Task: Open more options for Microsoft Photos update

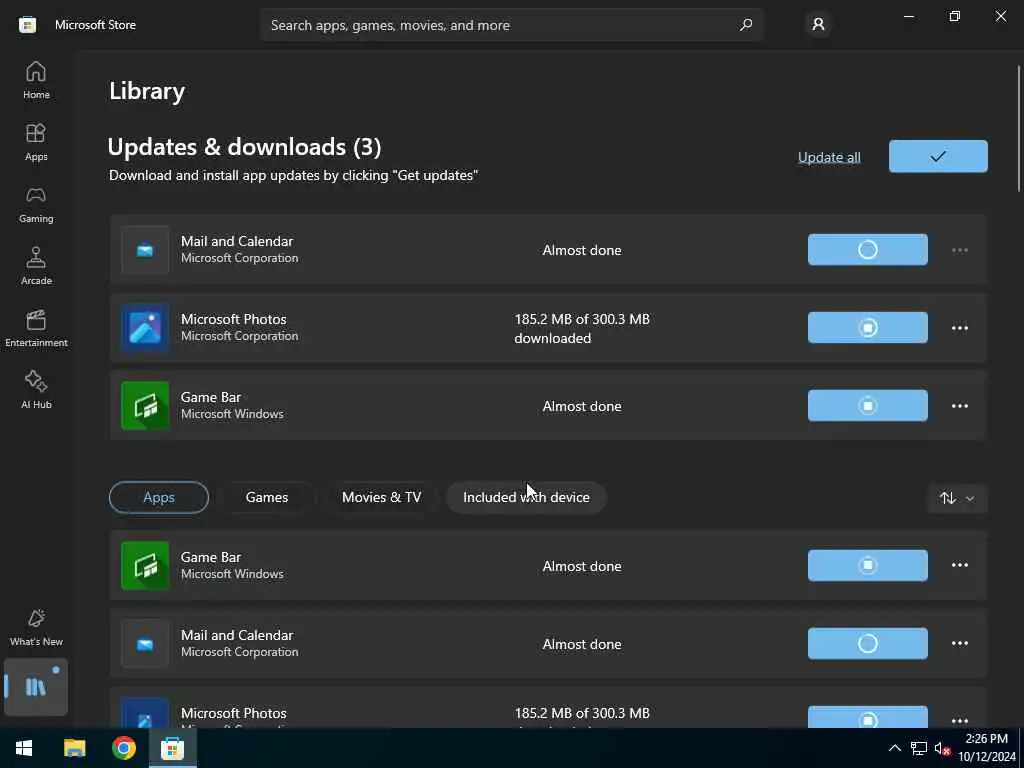Action: click(x=959, y=328)
